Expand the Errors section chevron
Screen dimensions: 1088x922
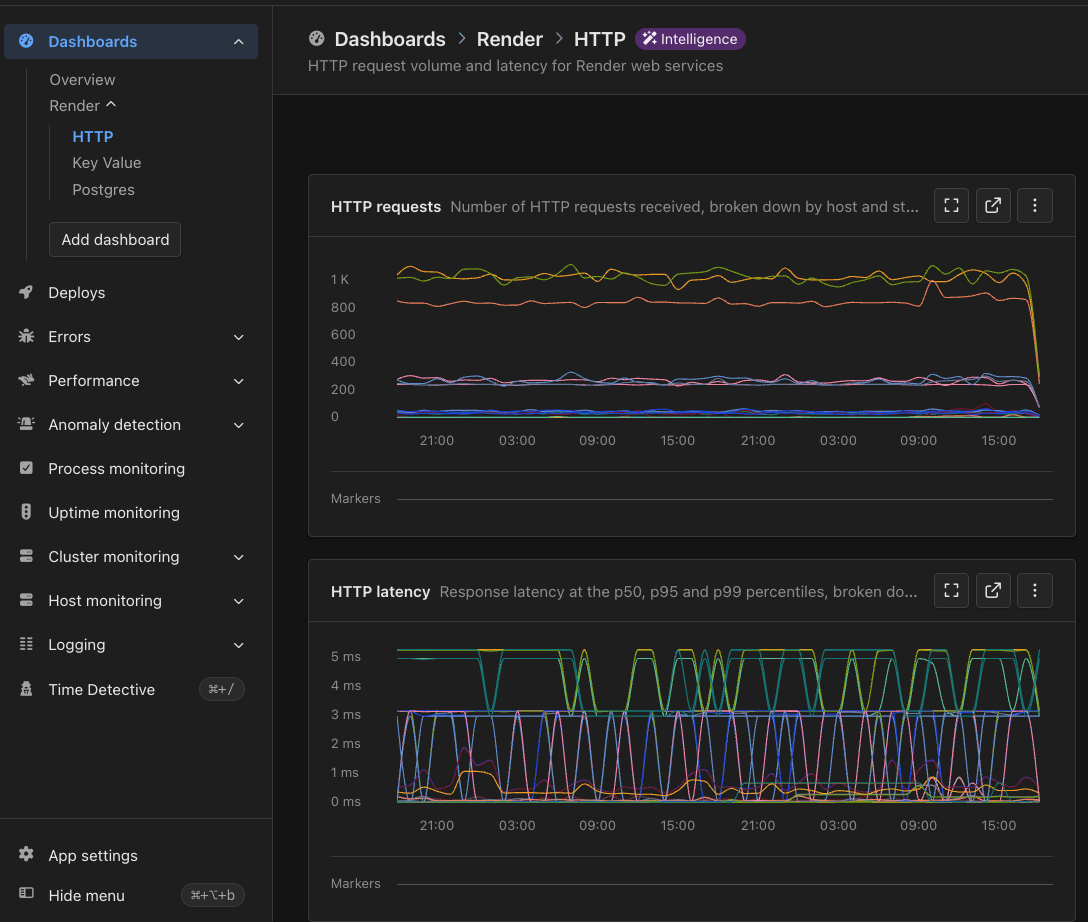(239, 337)
